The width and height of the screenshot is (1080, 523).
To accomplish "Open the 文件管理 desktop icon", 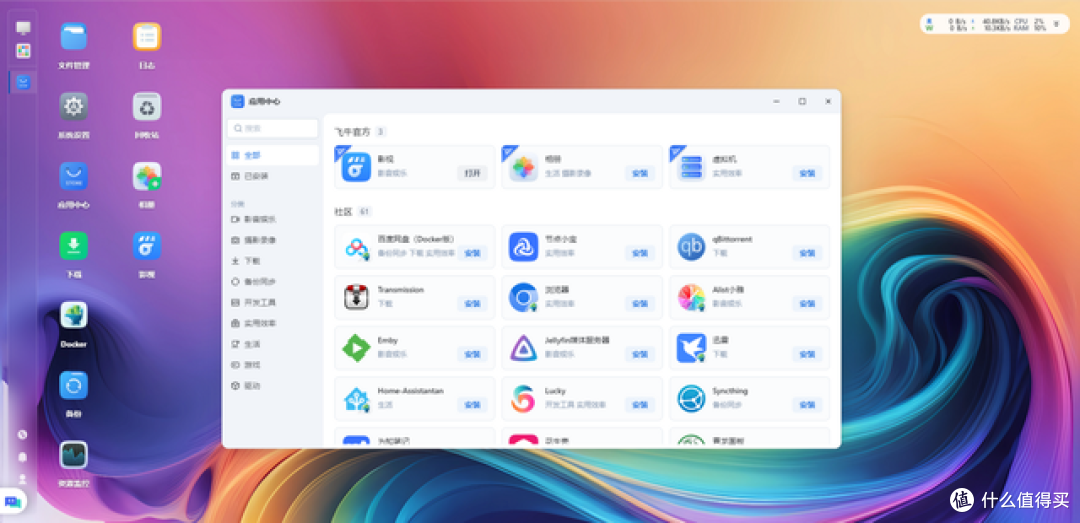I will tap(74, 37).
